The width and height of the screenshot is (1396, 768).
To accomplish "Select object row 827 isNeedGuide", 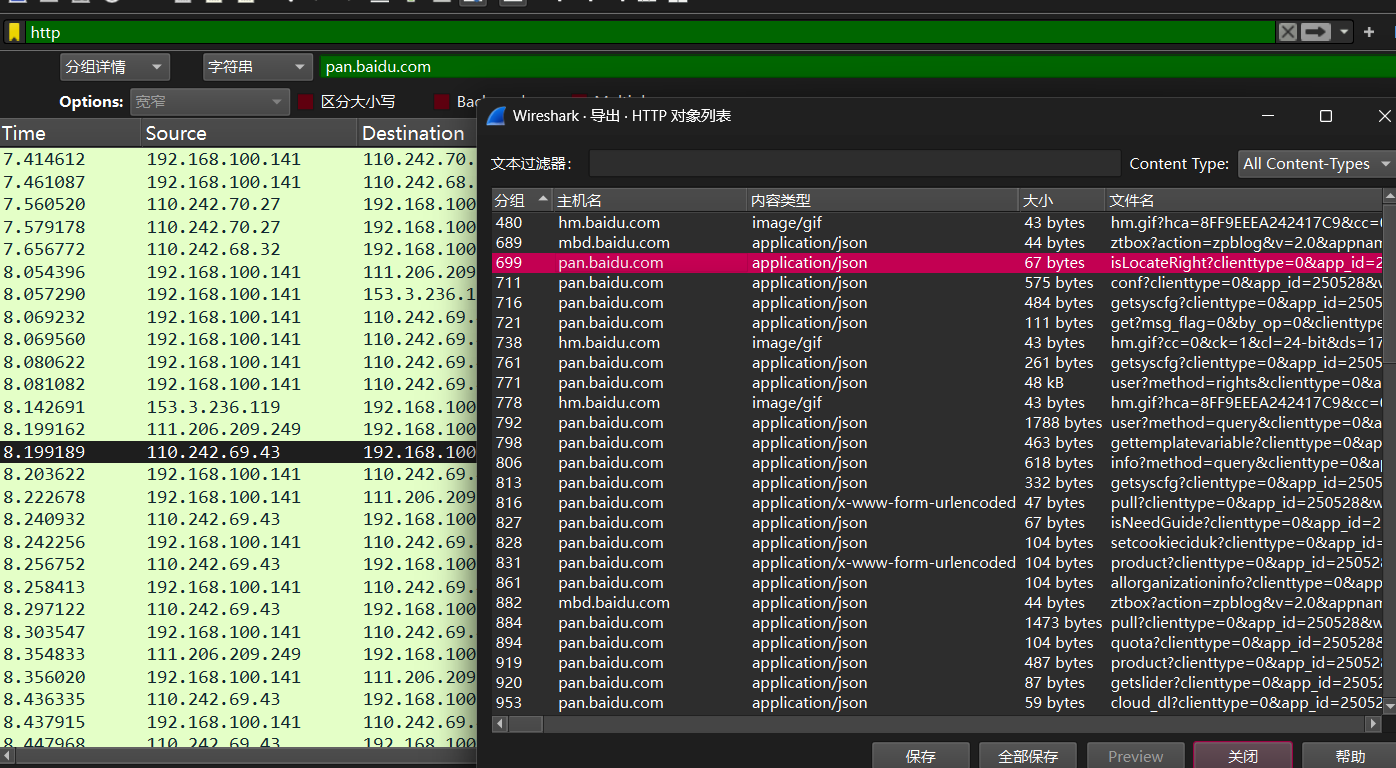I will [936, 522].
